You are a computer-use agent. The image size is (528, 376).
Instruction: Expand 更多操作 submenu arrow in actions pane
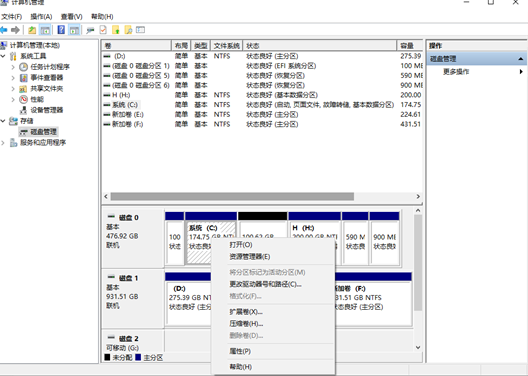(x=521, y=72)
